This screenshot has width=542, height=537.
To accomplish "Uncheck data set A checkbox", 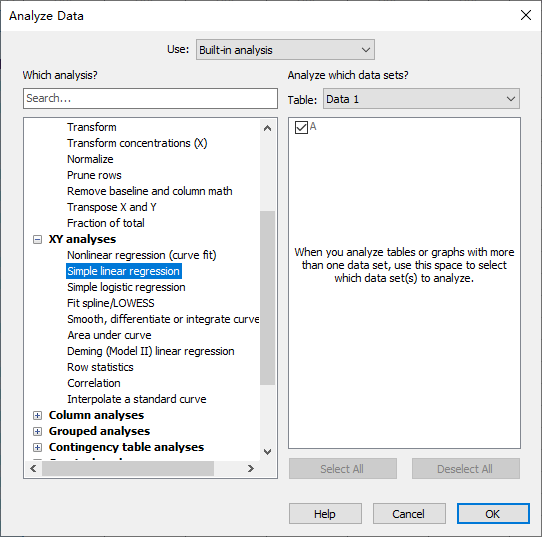I will 301,128.
